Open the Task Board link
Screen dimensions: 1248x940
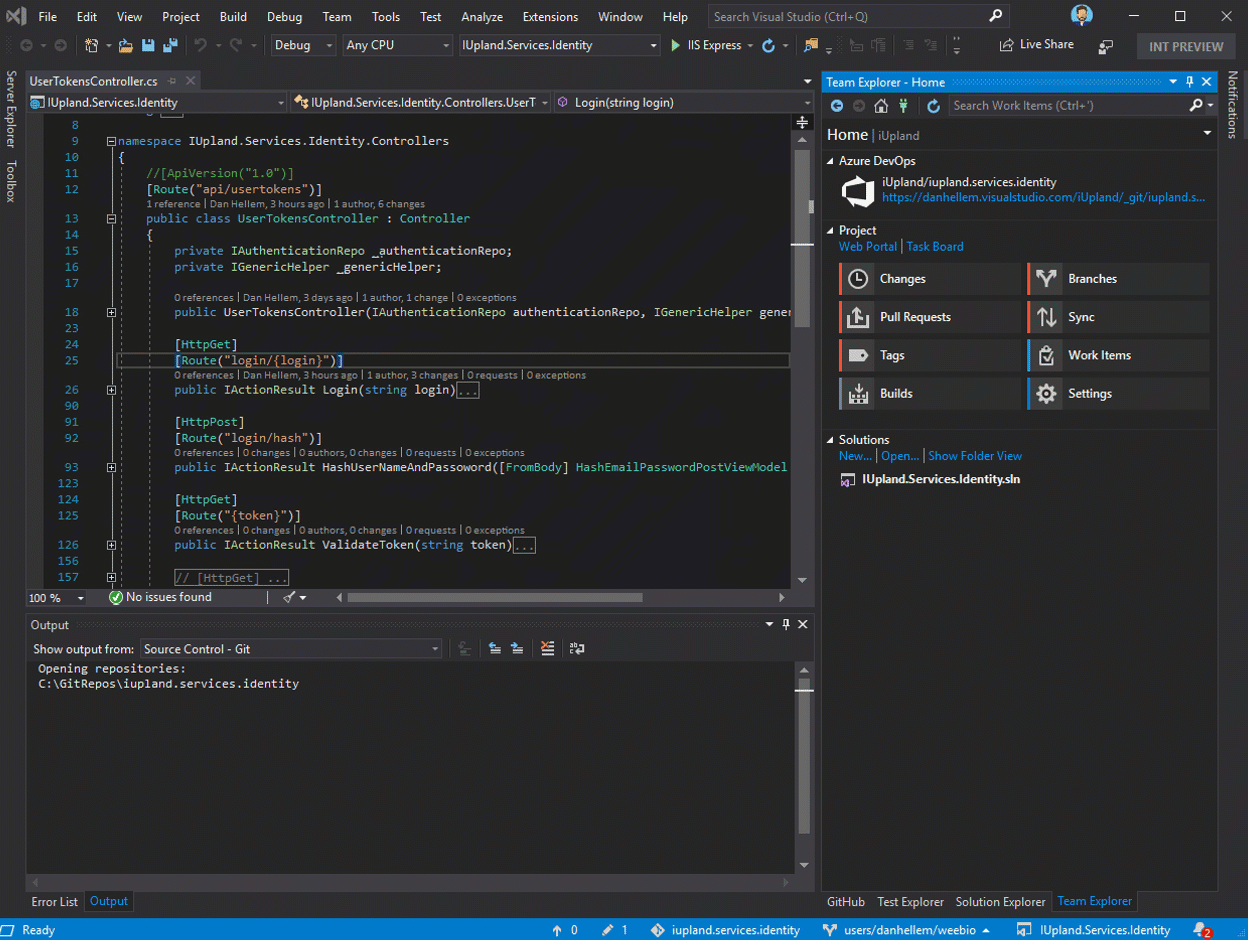pos(935,246)
